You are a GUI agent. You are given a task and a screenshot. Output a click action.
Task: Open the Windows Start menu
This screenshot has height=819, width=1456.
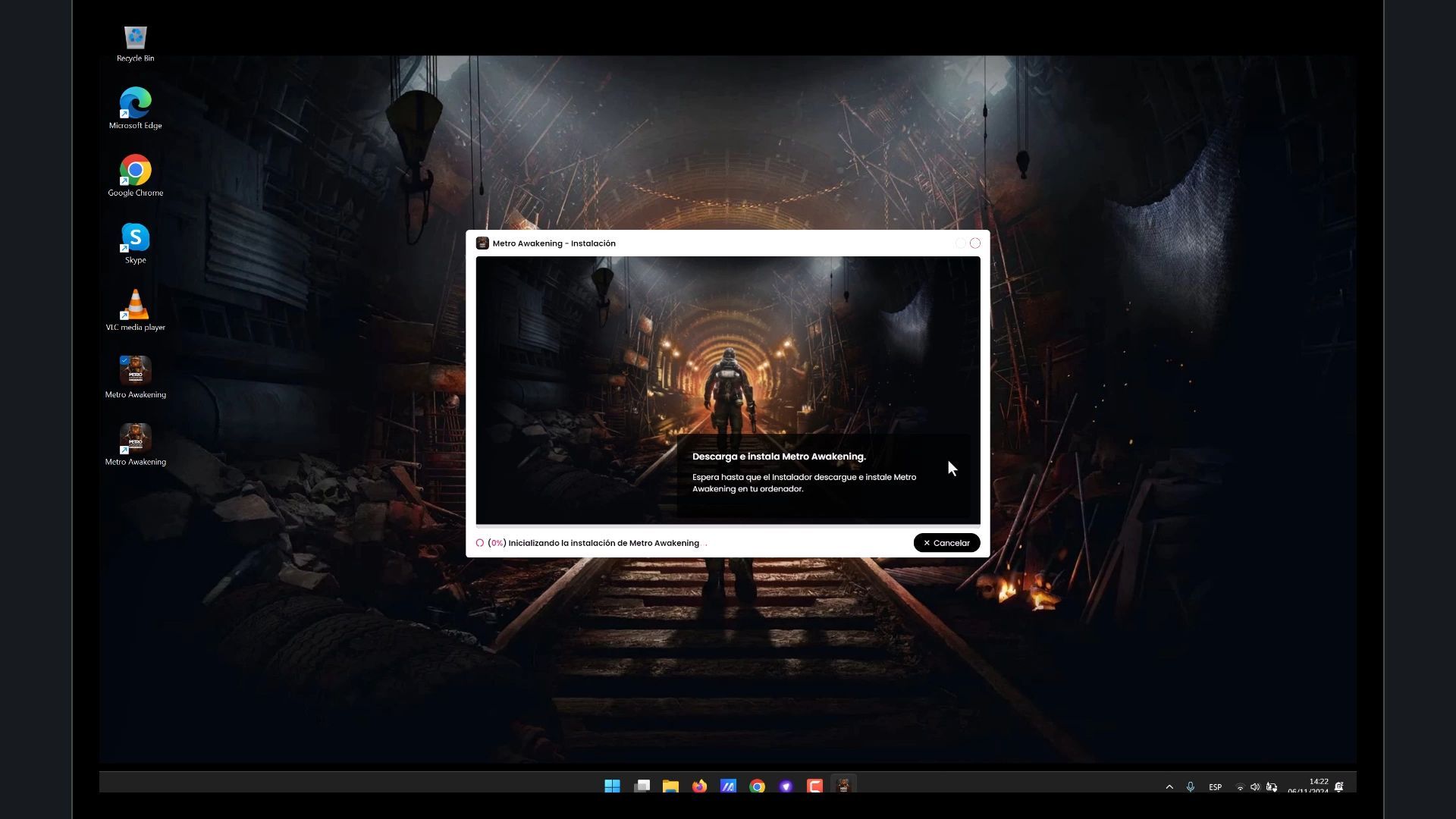613,786
